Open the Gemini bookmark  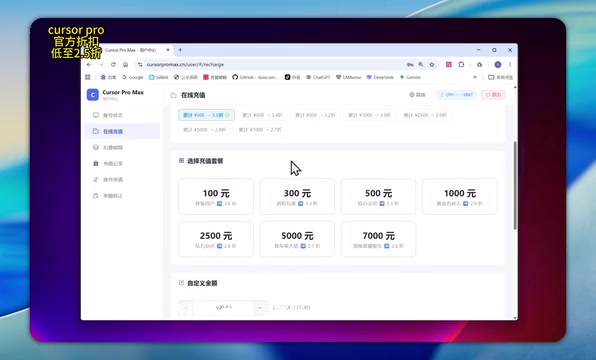410,77
